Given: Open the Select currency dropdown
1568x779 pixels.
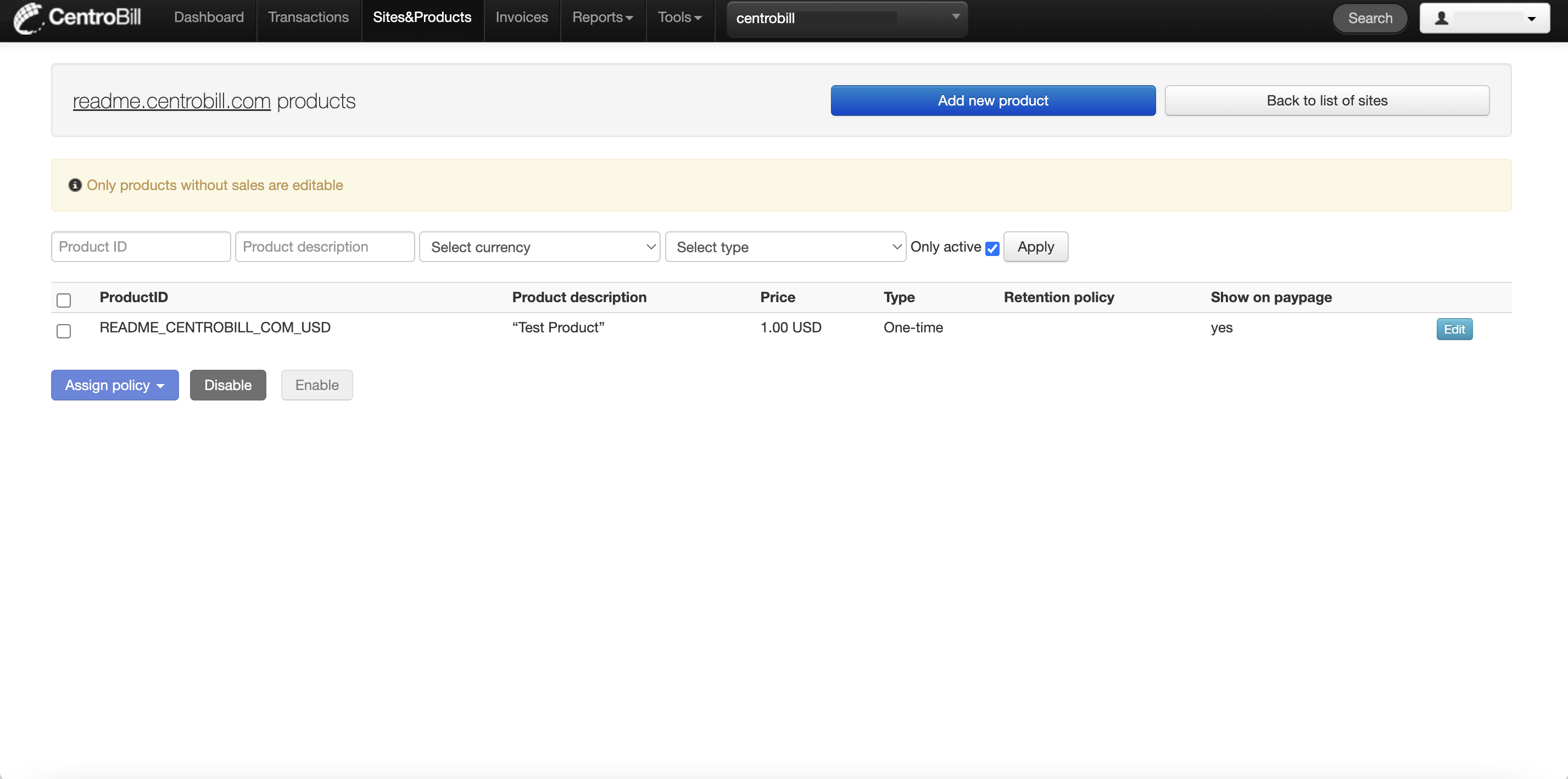Looking at the screenshot, I should point(539,247).
